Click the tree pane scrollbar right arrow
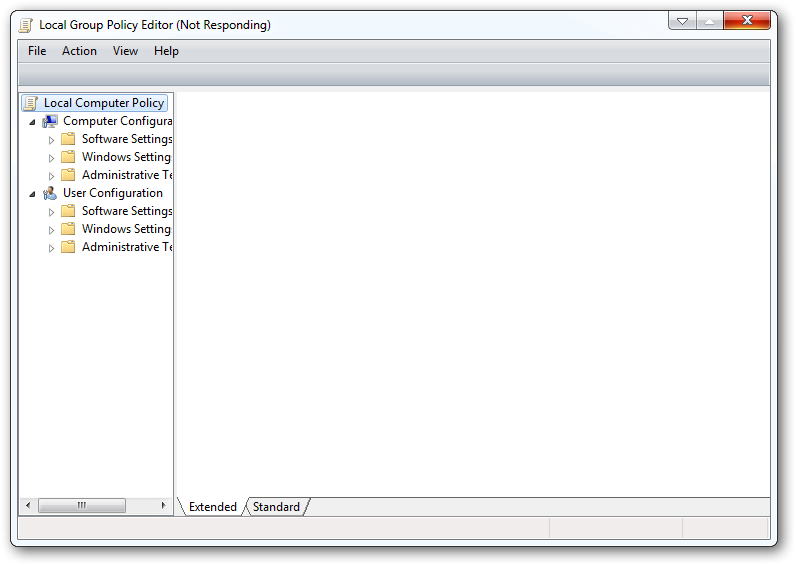The width and height of the screenshot is (796, 565). 163,506
